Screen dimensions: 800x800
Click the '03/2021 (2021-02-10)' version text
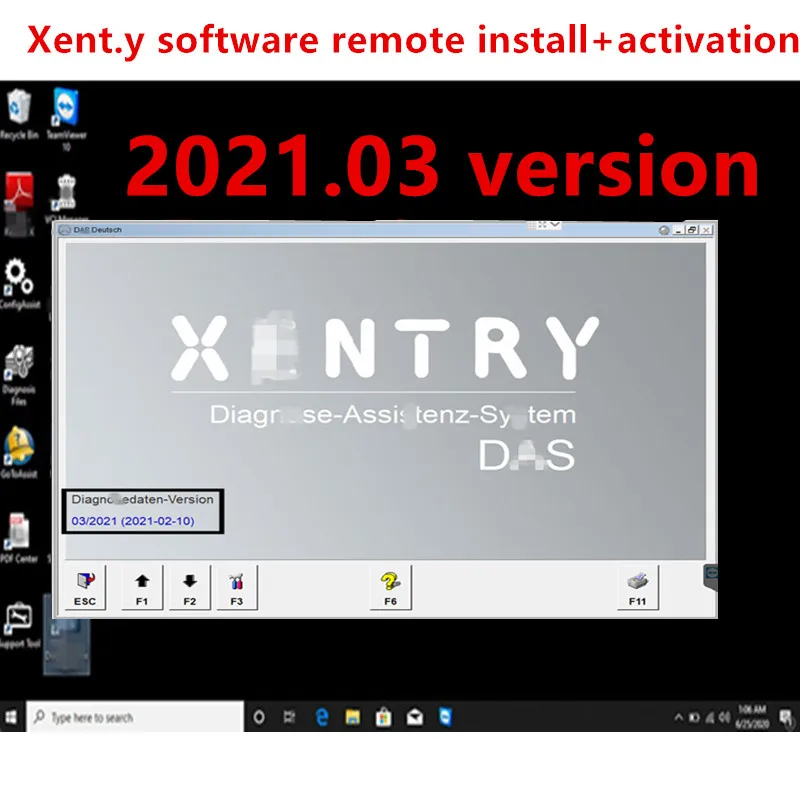point(133,521)
